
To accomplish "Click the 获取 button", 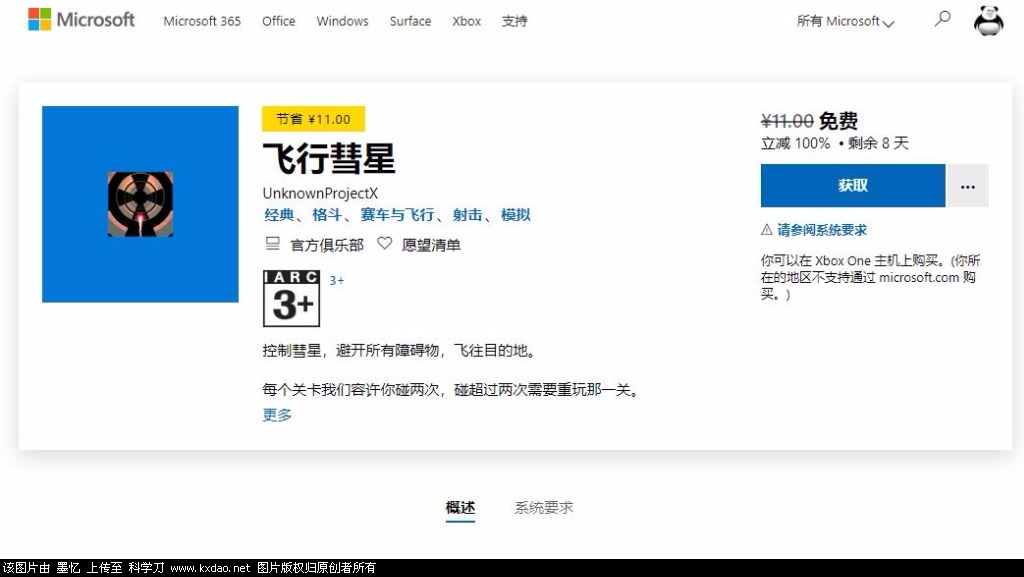I will click(x=853, y=186).
